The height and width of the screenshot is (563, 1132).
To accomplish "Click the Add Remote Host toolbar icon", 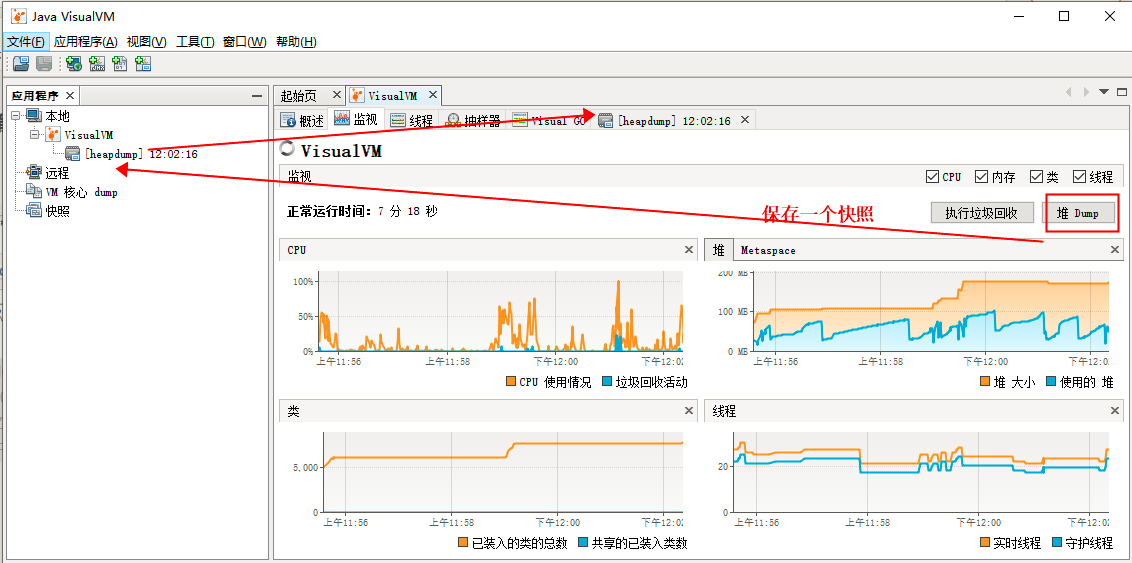I will click(x=74, y=64).
